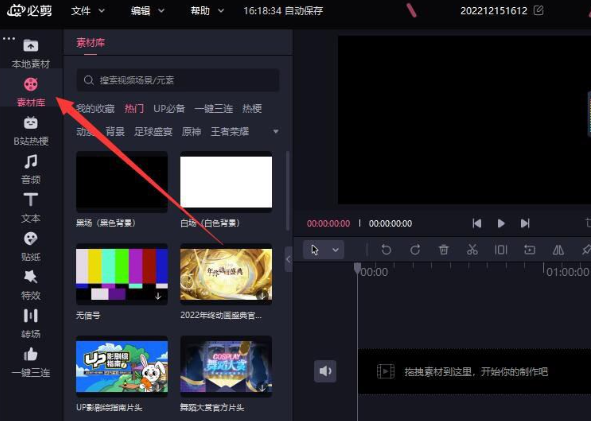
Task: Open the 帮助 menu
Action: (x=207, y=11)
